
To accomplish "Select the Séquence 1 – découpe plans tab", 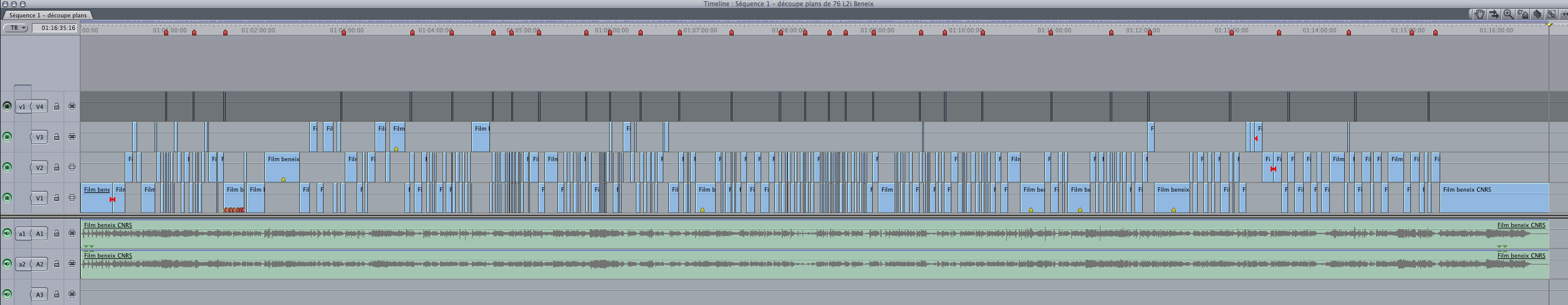I will 48,15.
